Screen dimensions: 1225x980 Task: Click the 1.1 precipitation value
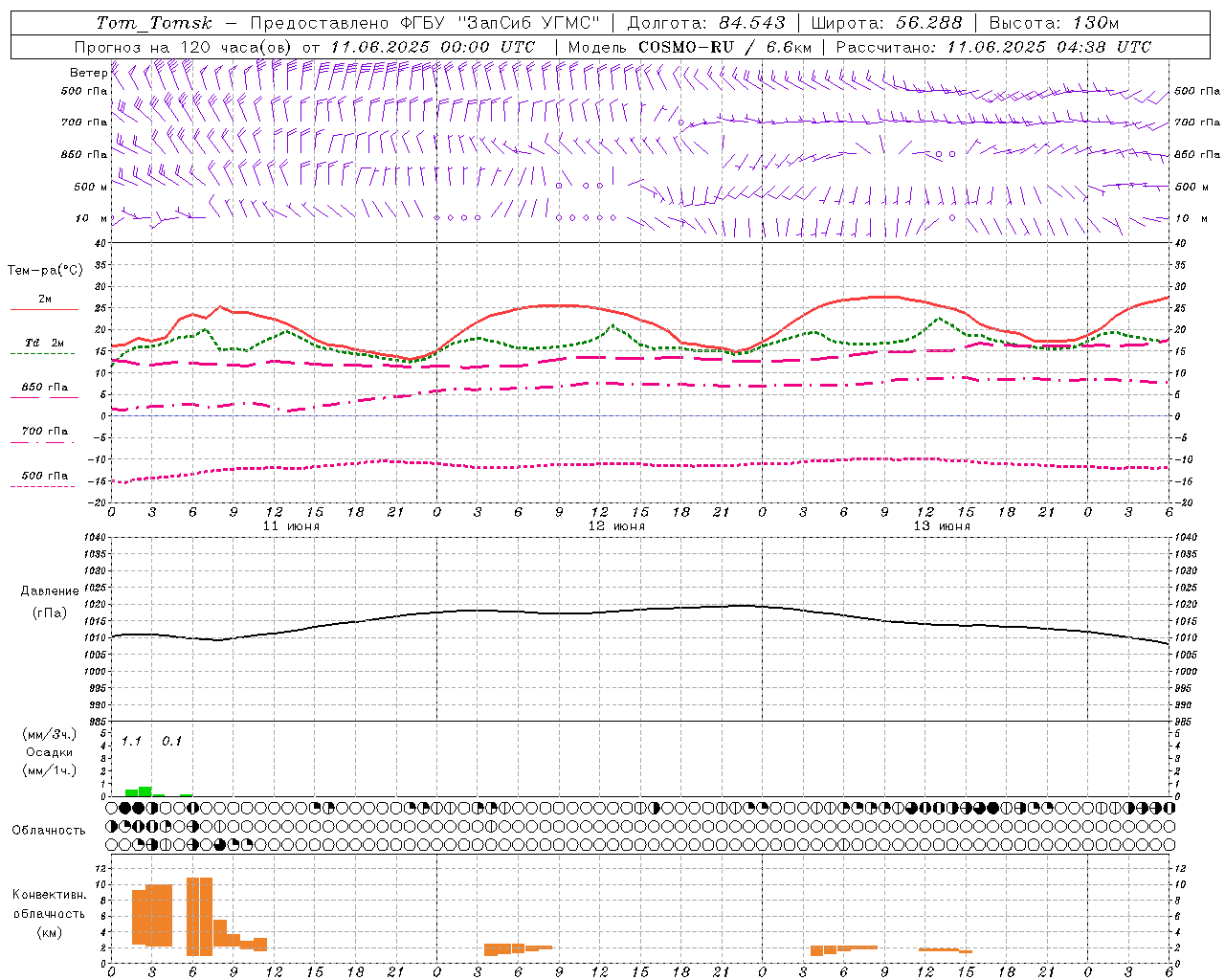[x=131, y=742]
